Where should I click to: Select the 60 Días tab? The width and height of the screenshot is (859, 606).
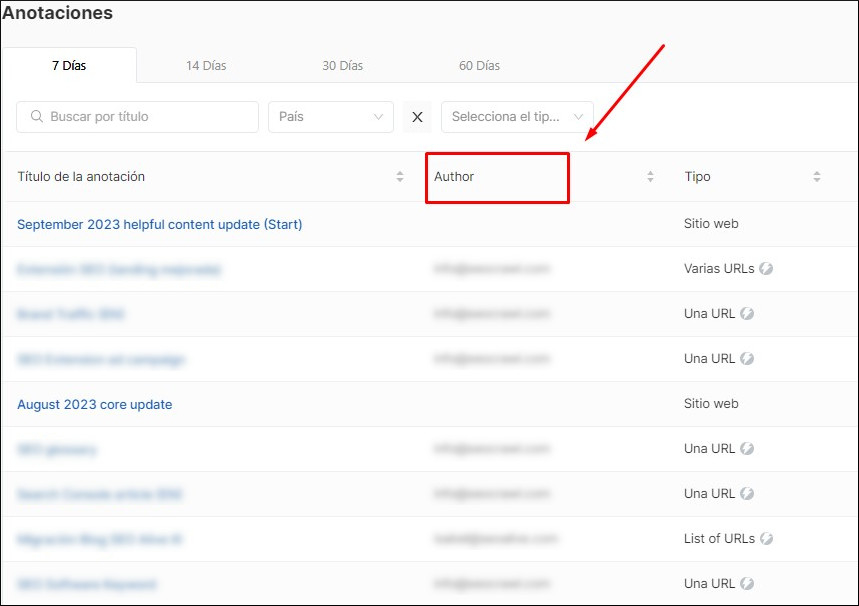[x=480, y=65]
